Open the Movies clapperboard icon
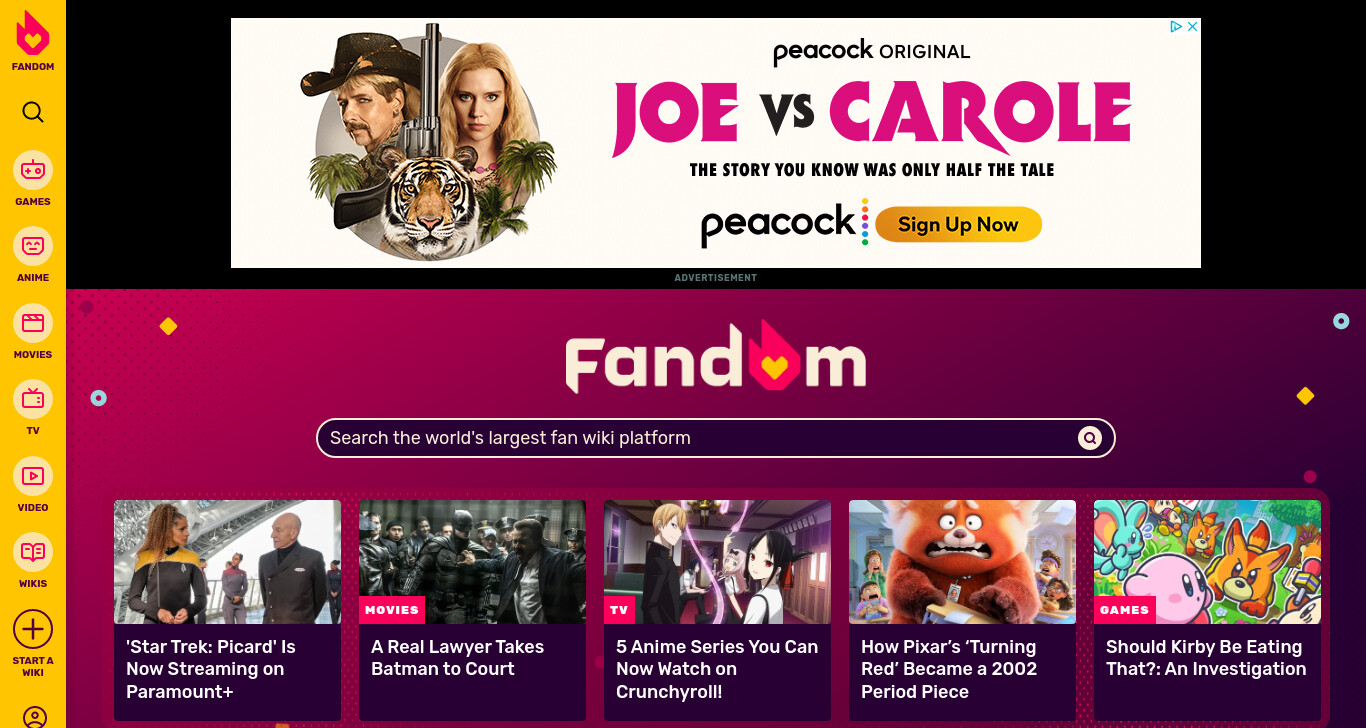The height and width of the screenshot is (728, 1366). [x=33, y=323]
